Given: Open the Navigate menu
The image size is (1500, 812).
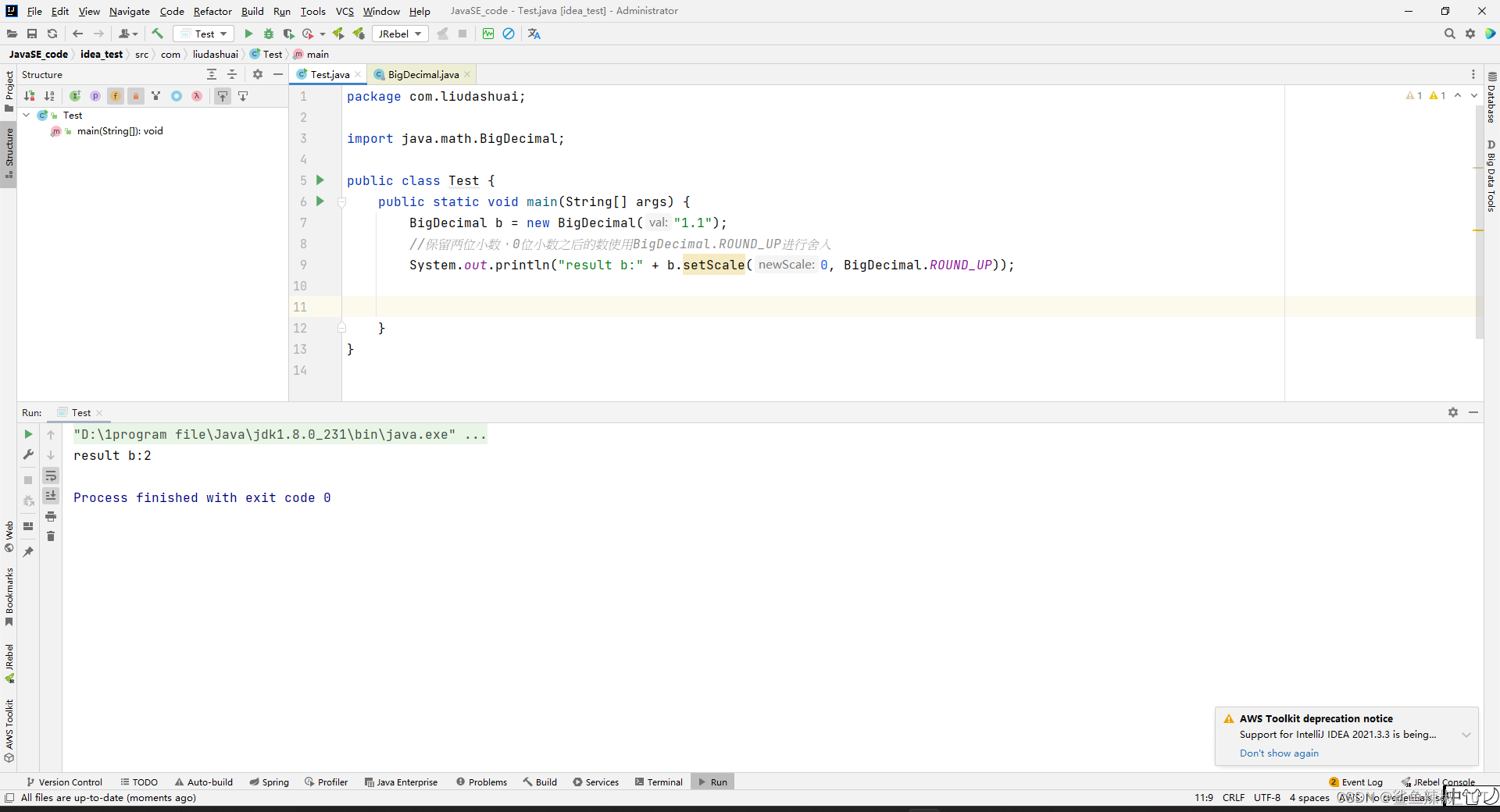Looking at the screenshot, I should [130, 11].
